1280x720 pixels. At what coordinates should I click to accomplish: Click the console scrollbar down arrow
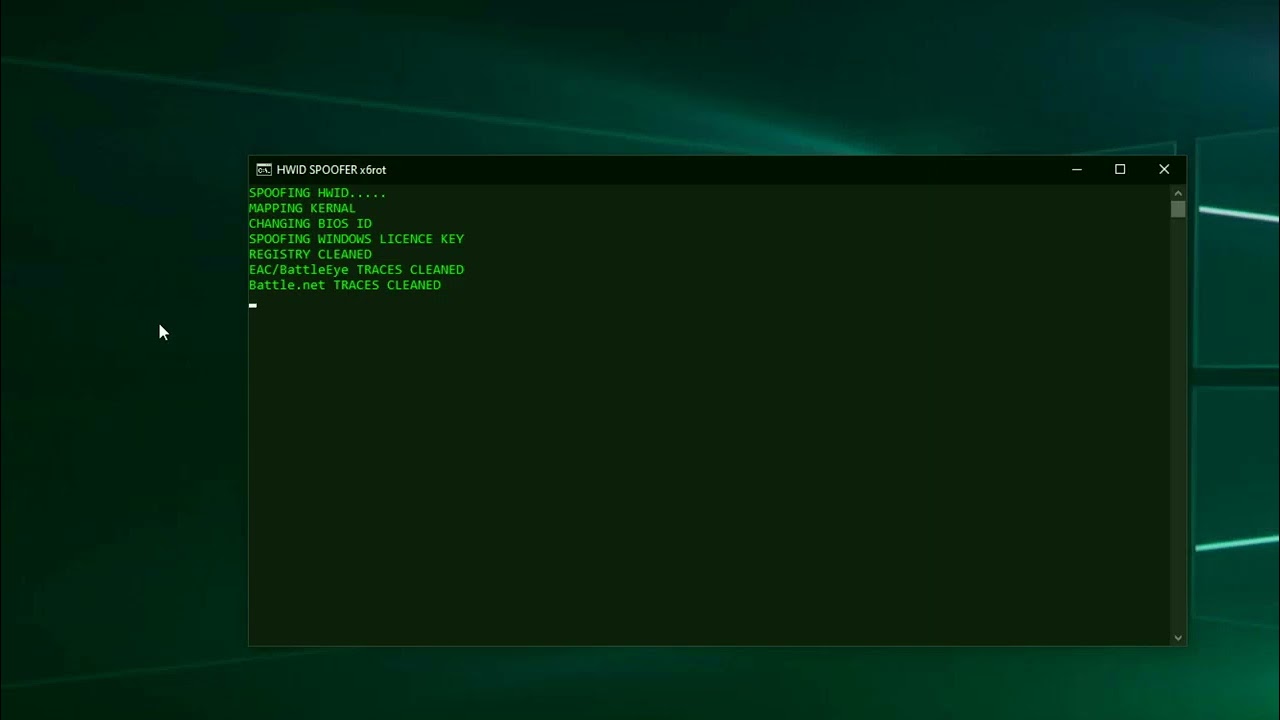1178,637
